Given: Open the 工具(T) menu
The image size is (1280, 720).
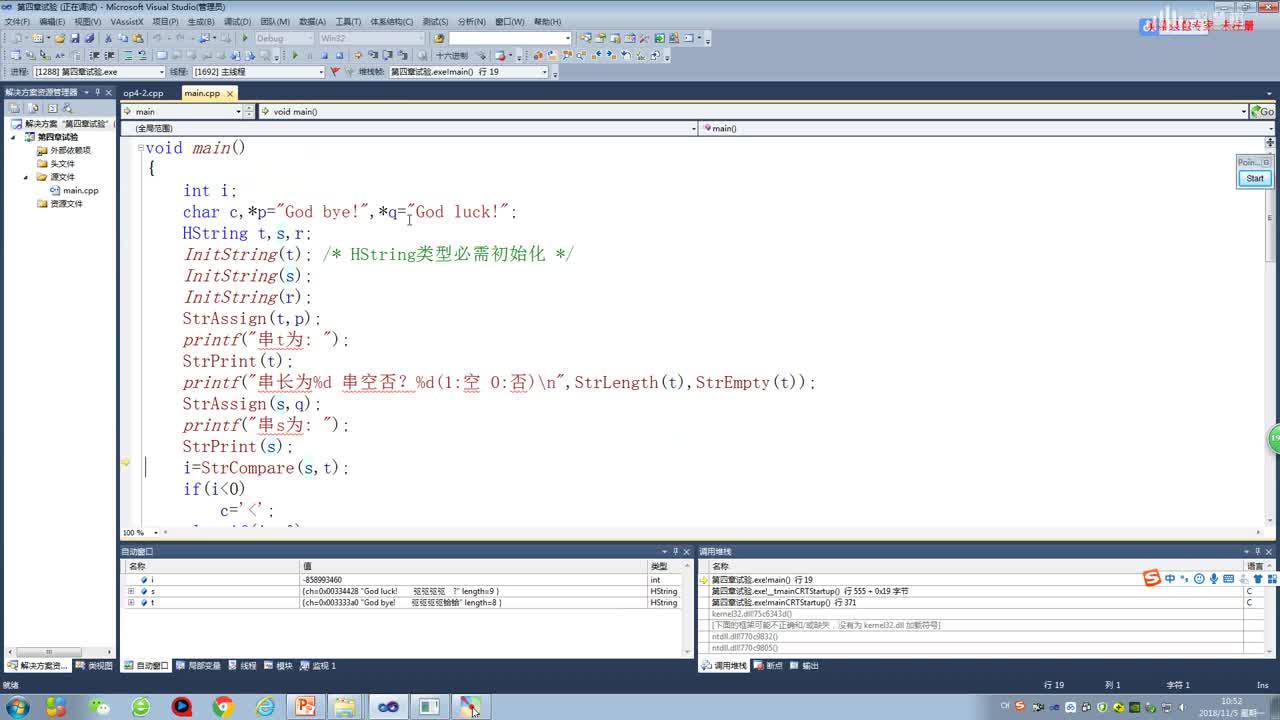Looking at the screenshot, I should (348, 21).
